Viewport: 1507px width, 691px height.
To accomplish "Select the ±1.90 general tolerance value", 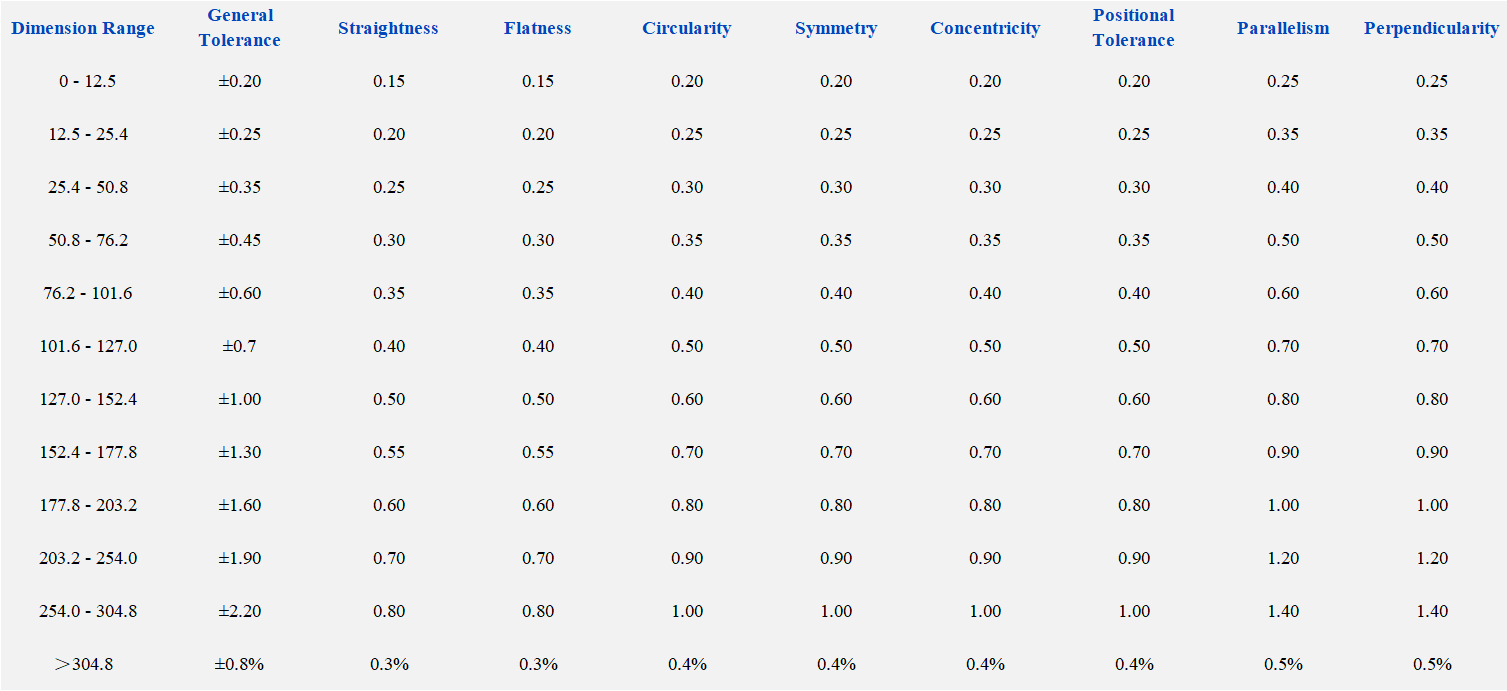I will (x=240, y=558).
